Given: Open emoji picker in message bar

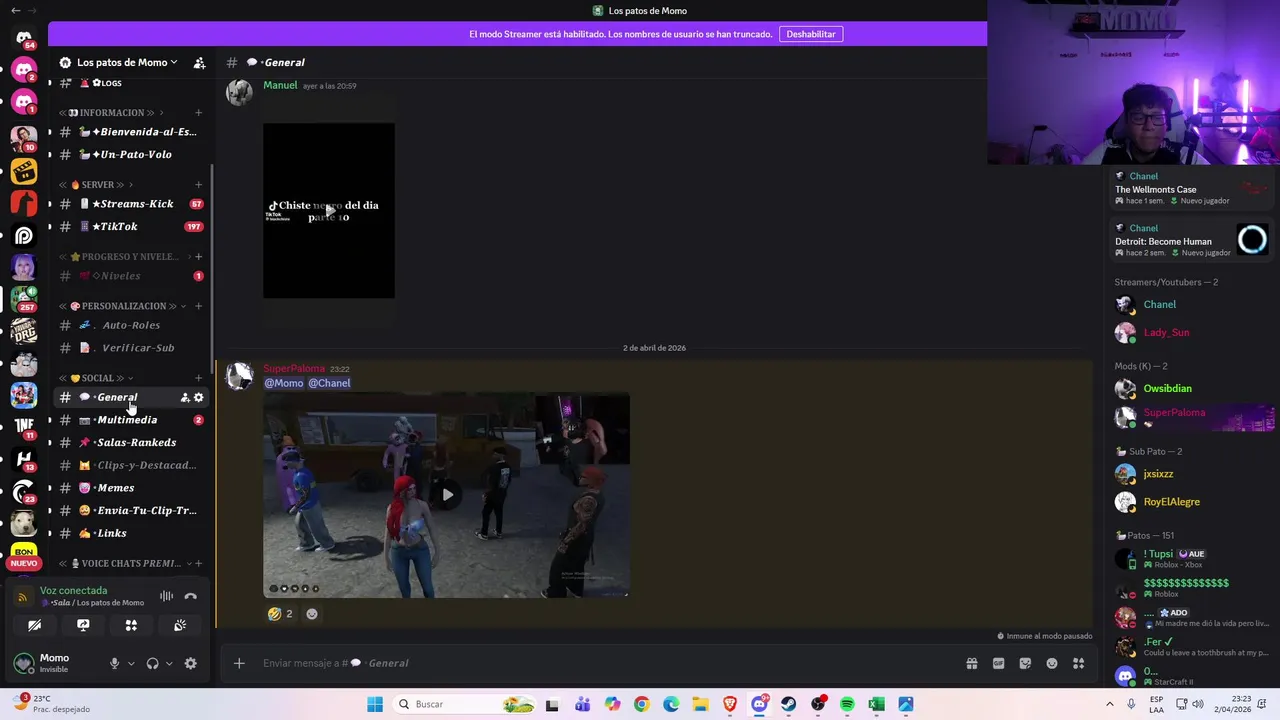Looking at the screenshot, I should pos(1052,663).
